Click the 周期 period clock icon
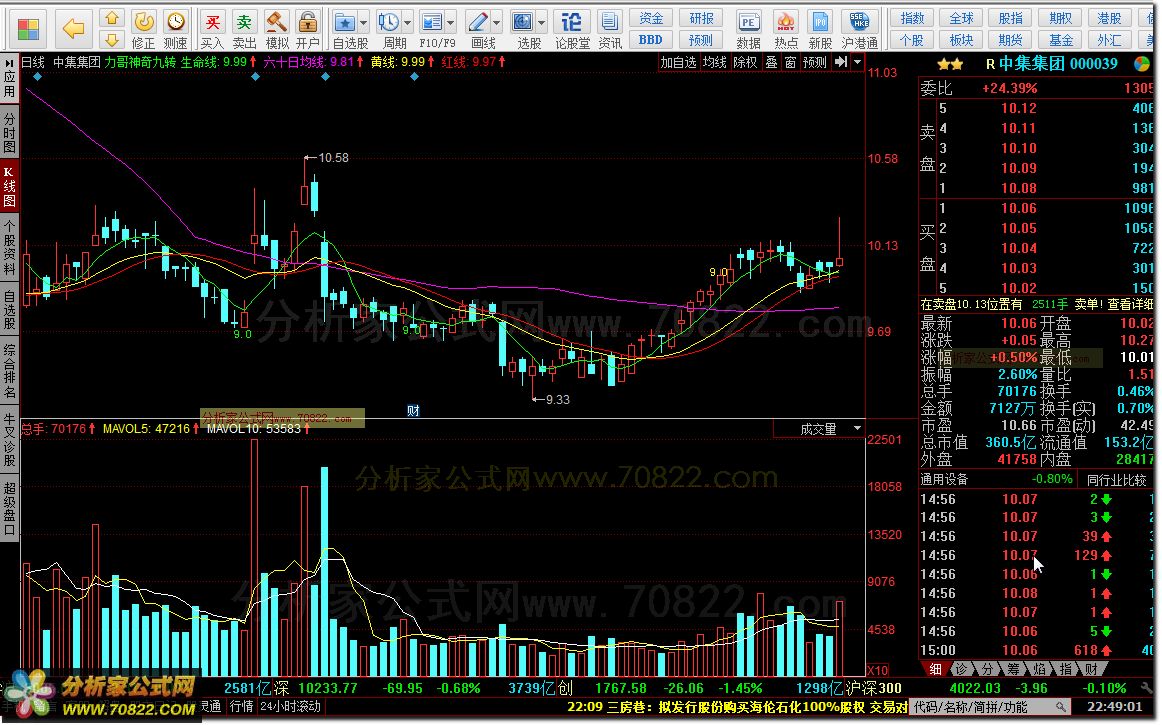Screen dimensions: 1162x725 pyautogui.click(x=388, y=22)
